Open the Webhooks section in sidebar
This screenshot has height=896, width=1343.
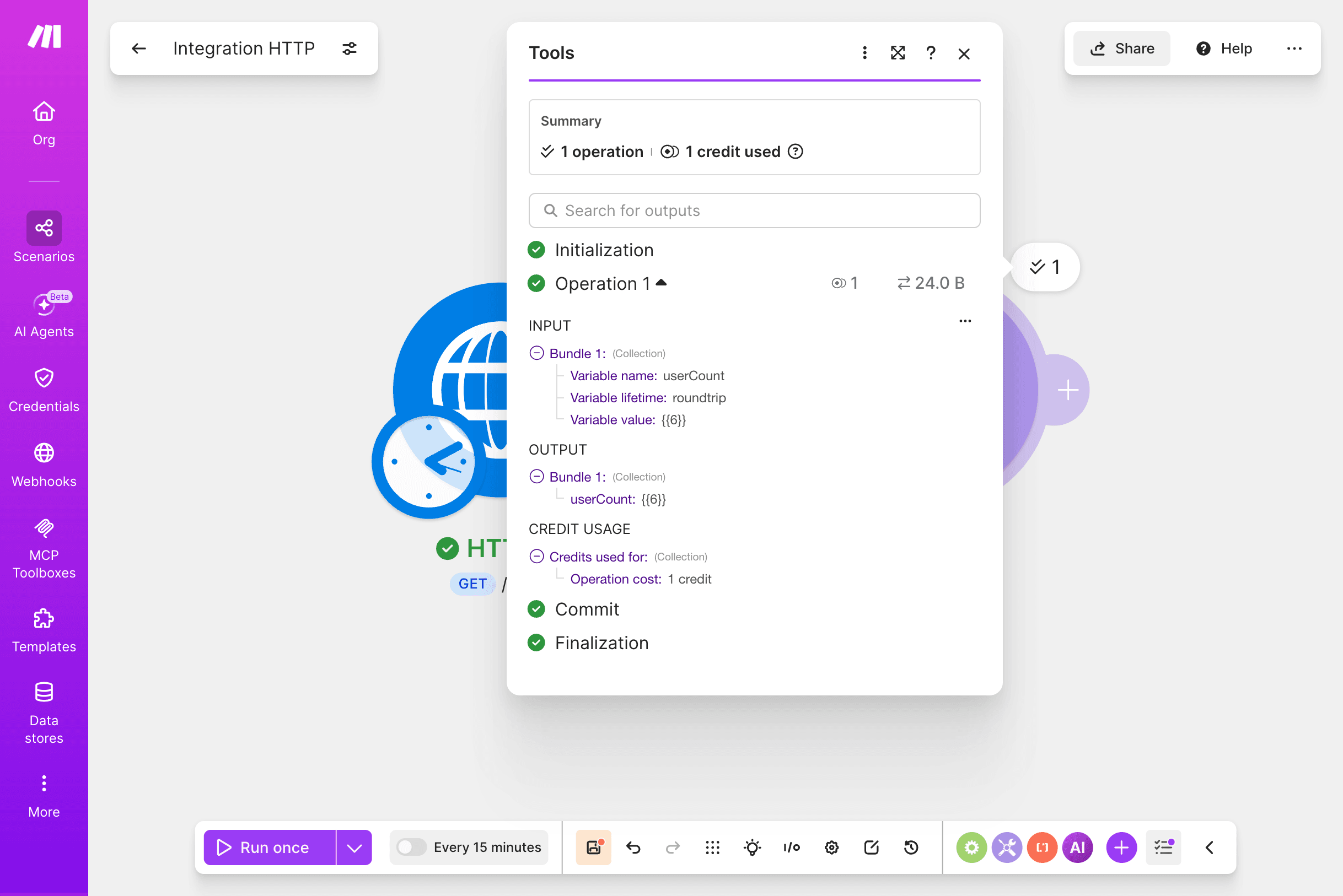pyautogui.click(x=44, y=465)
